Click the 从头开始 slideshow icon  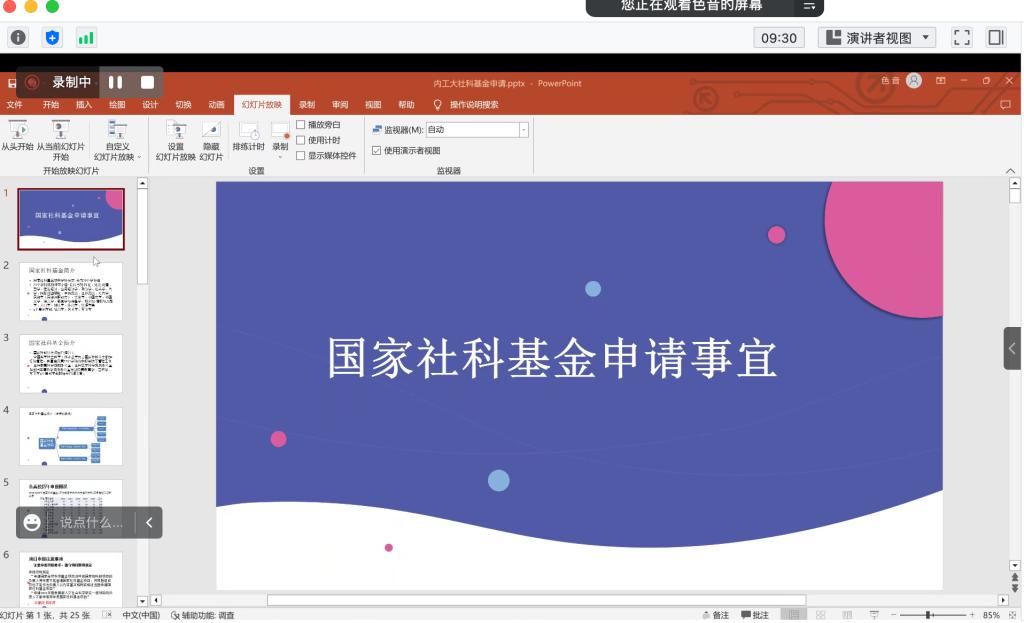point(17,129)
